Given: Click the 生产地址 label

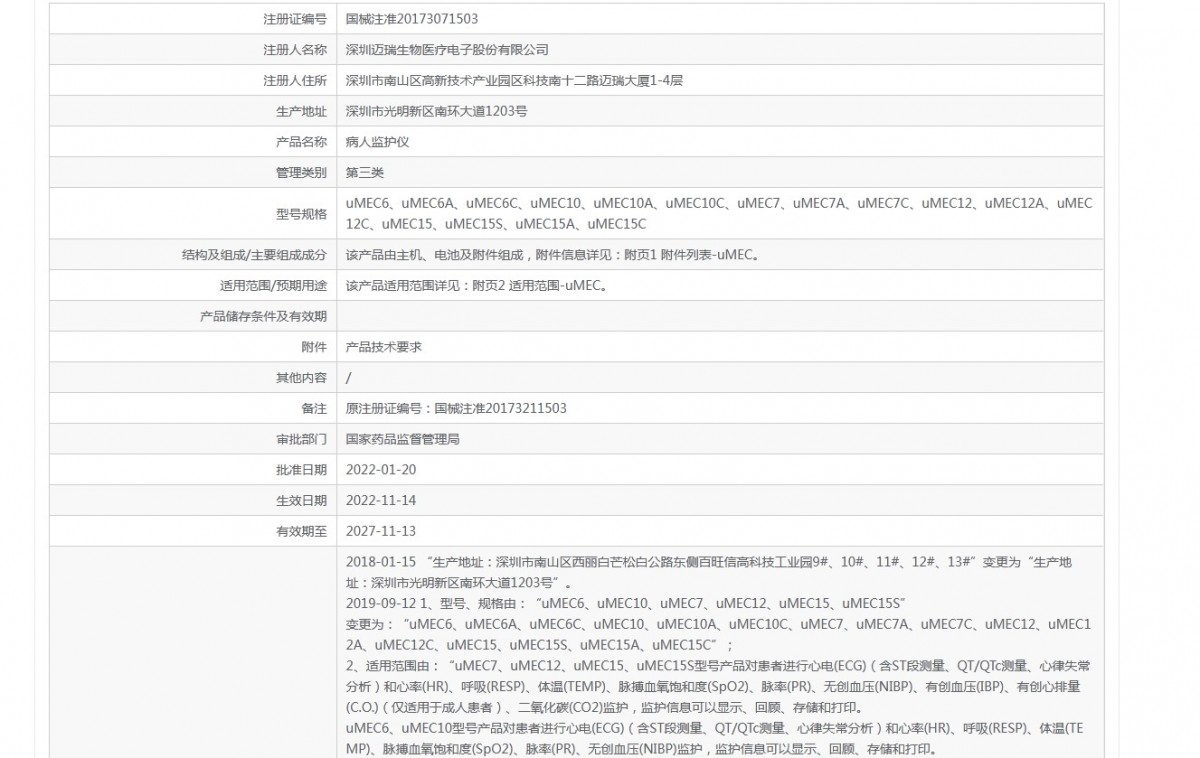Looking at the screenshot, I should point(301,112).
